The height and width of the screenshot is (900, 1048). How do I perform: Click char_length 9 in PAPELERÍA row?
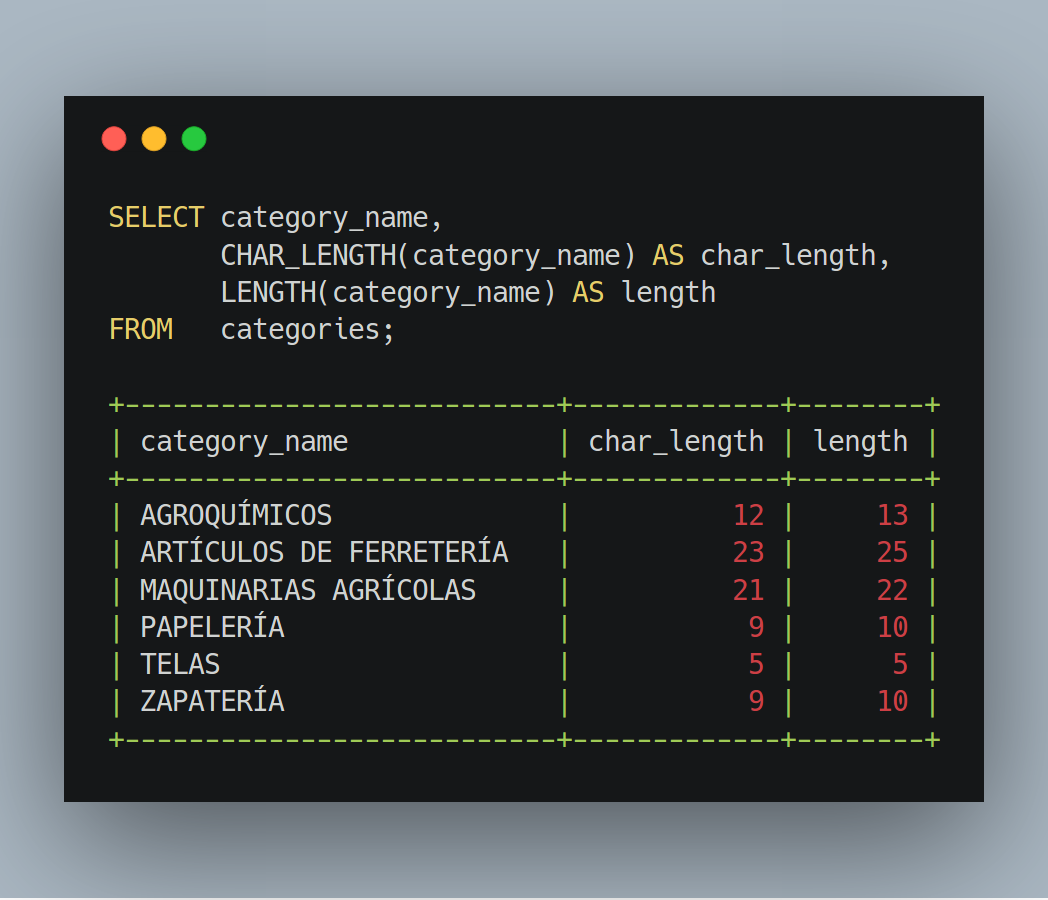pyautogui.click(x=757, y=627)
